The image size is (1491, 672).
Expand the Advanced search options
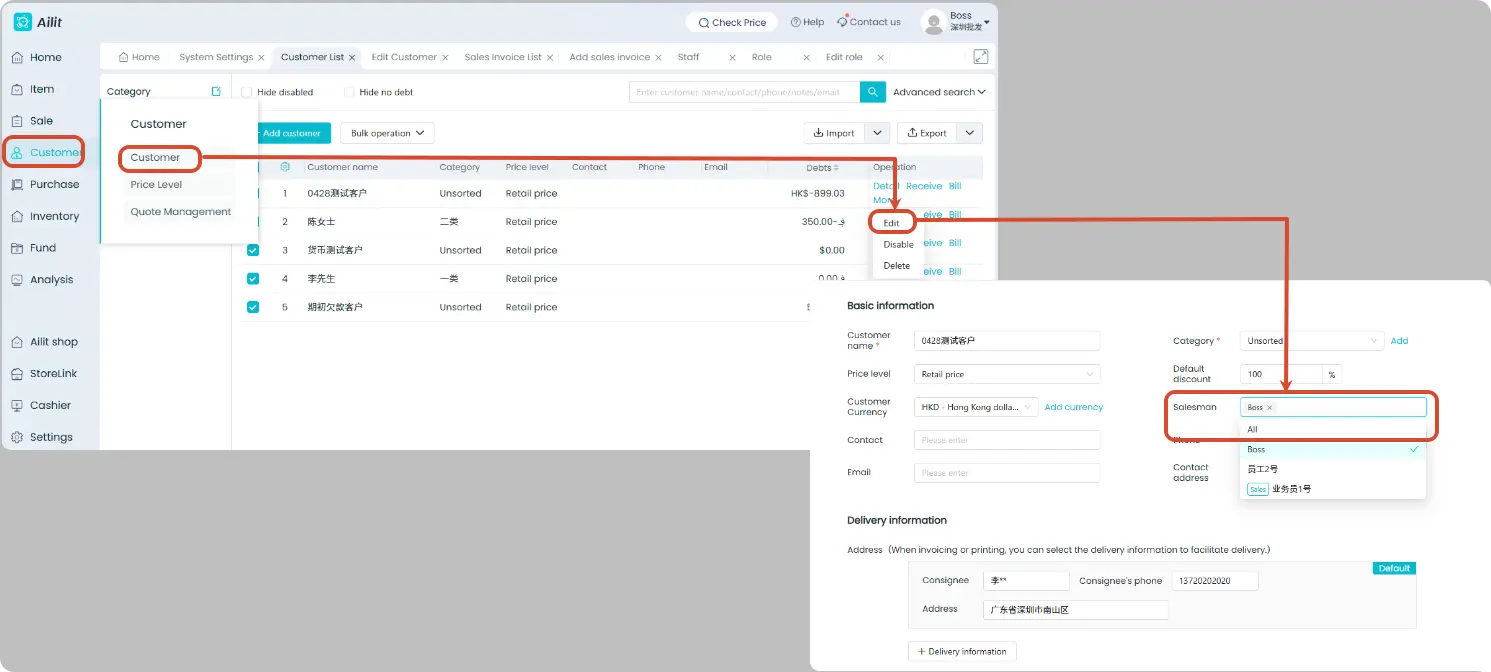point(939,92)
